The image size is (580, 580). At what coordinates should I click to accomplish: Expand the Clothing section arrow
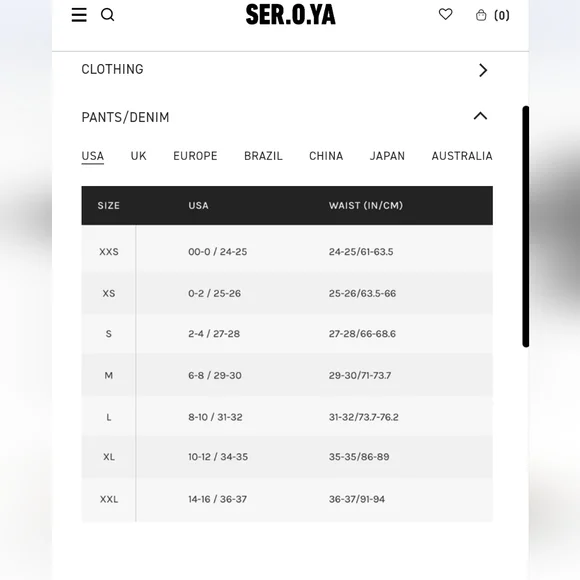click(483, 70)
